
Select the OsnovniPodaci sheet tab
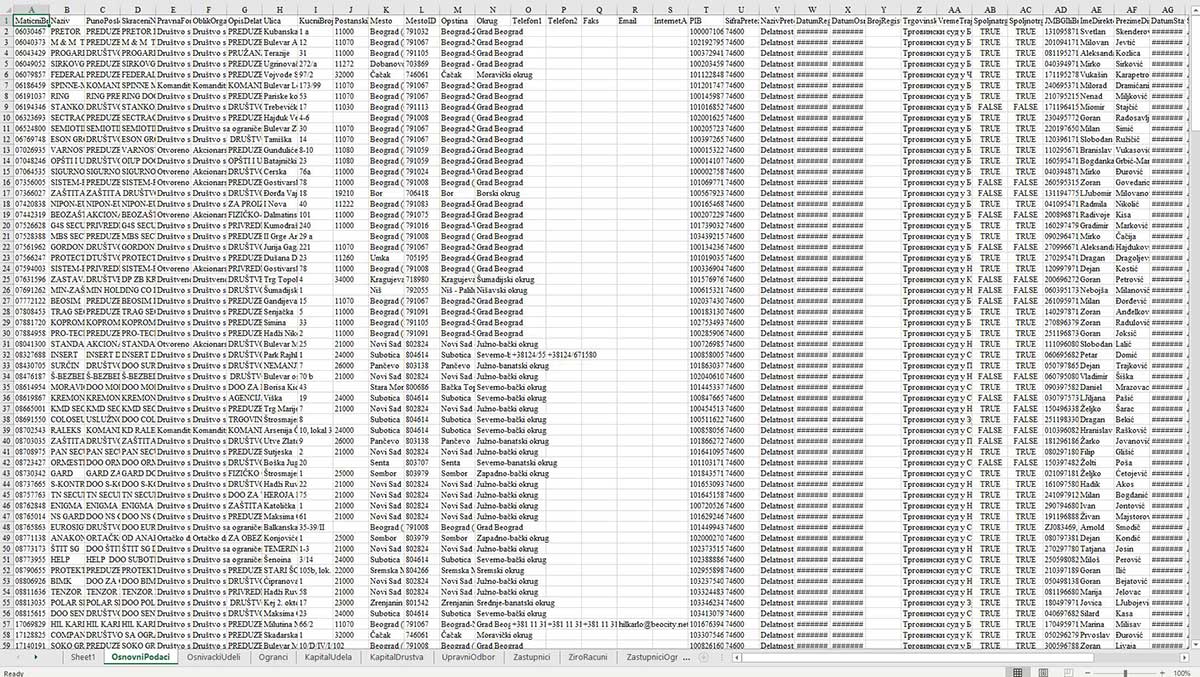tap(141, 657)
